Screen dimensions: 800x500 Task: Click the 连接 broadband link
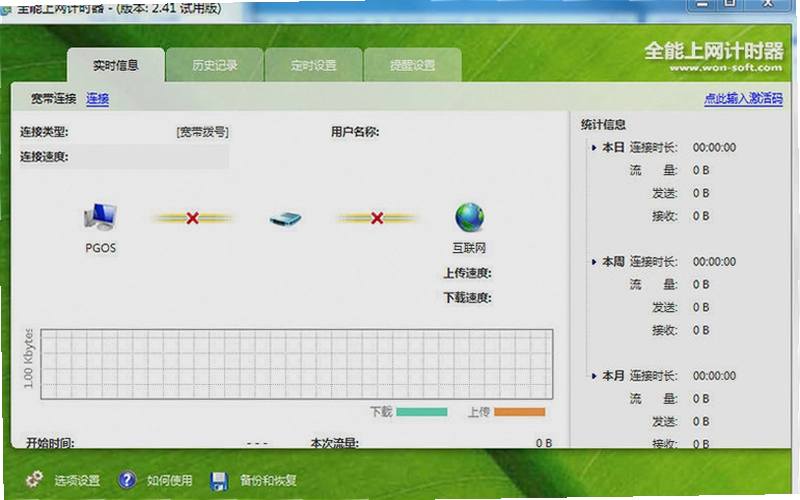[x=97, y=98]
